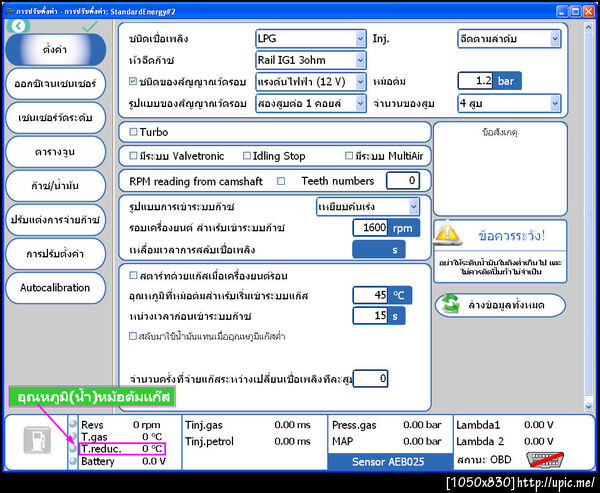Enable the Valvetronic system checkbox
The width and height of the screenshot is (600, 493).
[133, 155]
